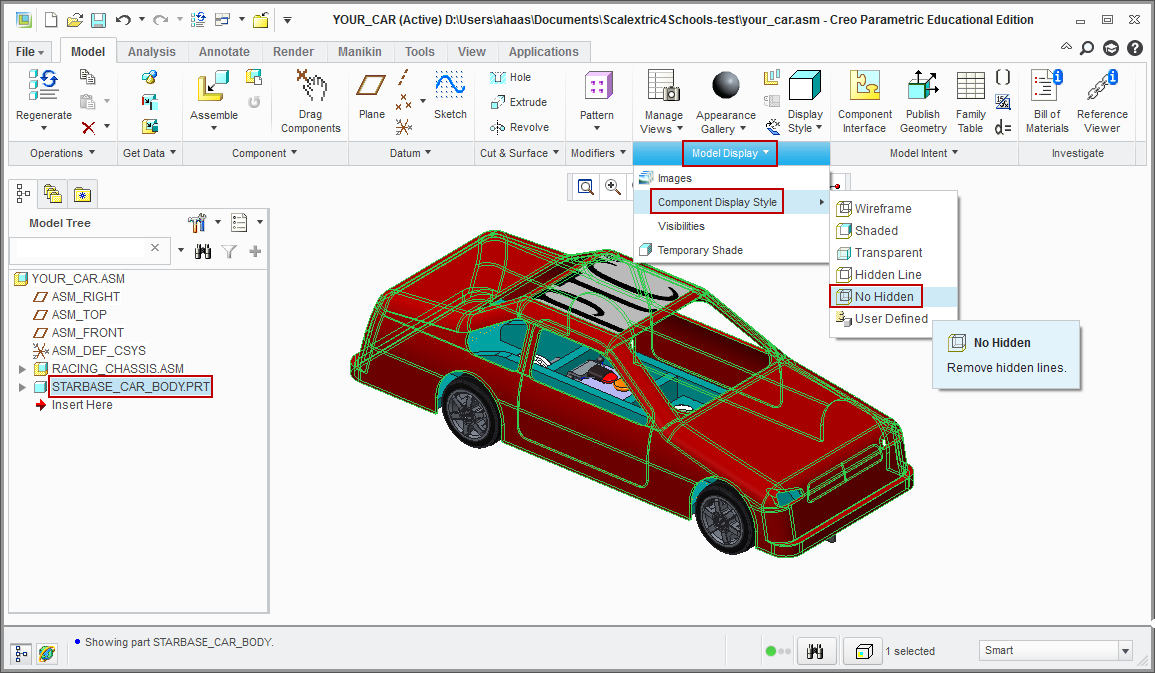This screenshot has width=1155, height=673.
Task: Open the Get Data group dropdown
Action: coord(150,153)
